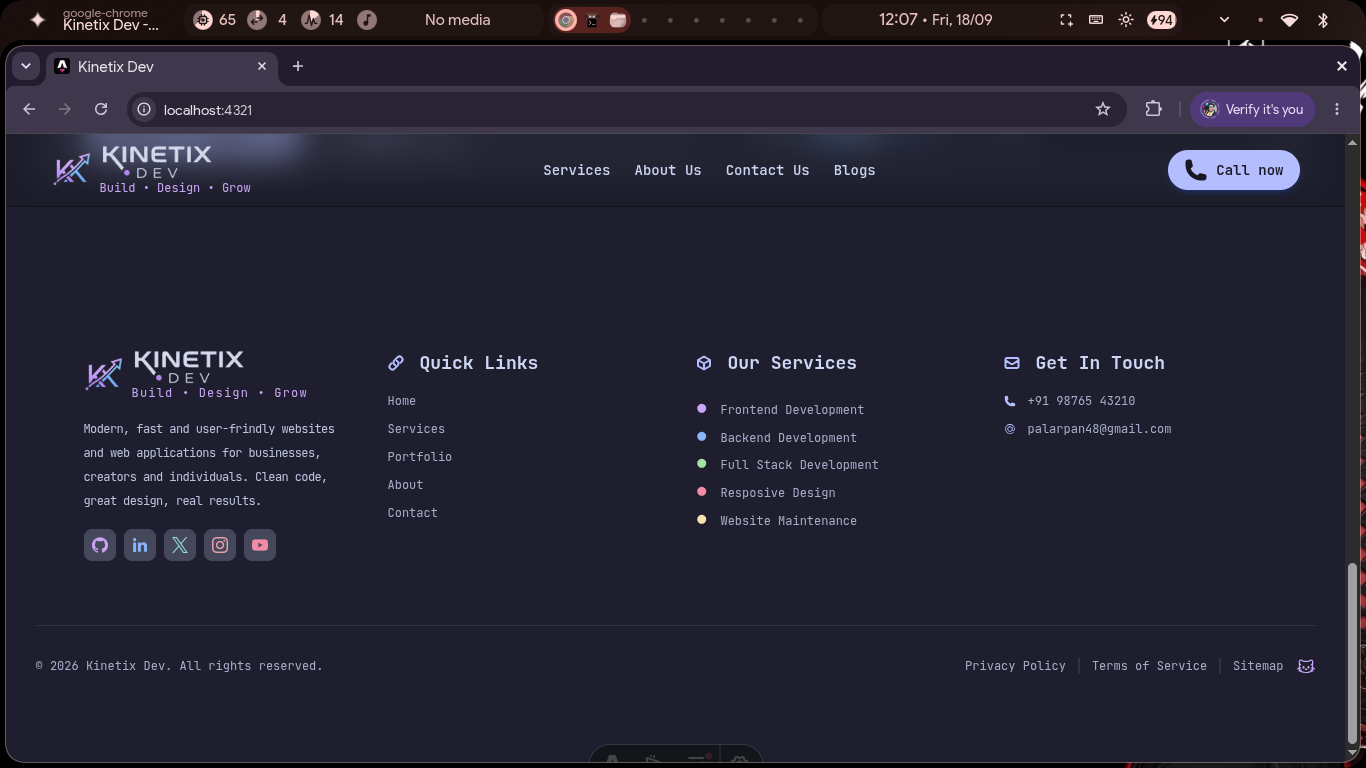Click the music note media icon
This screenshot has height=768, width=1366.
click(x=367, y=20)
